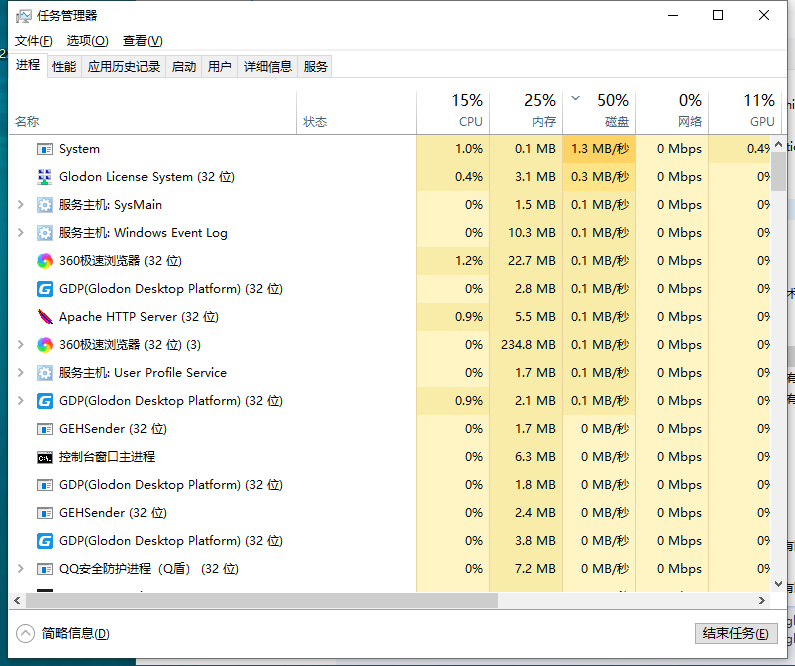Screen dimensions: 795x666
Task: Click the vertical scrollbar down arrow
Action: (778, 584)
